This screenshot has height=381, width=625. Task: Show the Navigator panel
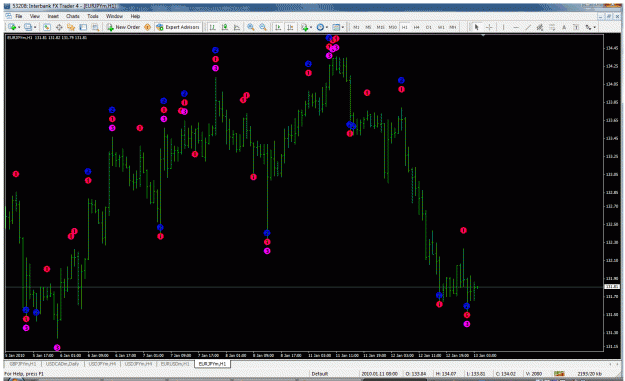71,27
